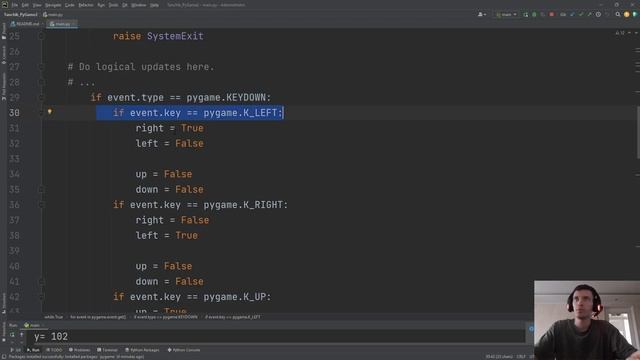Open the Structure sidebar panel

pos(4,302)
